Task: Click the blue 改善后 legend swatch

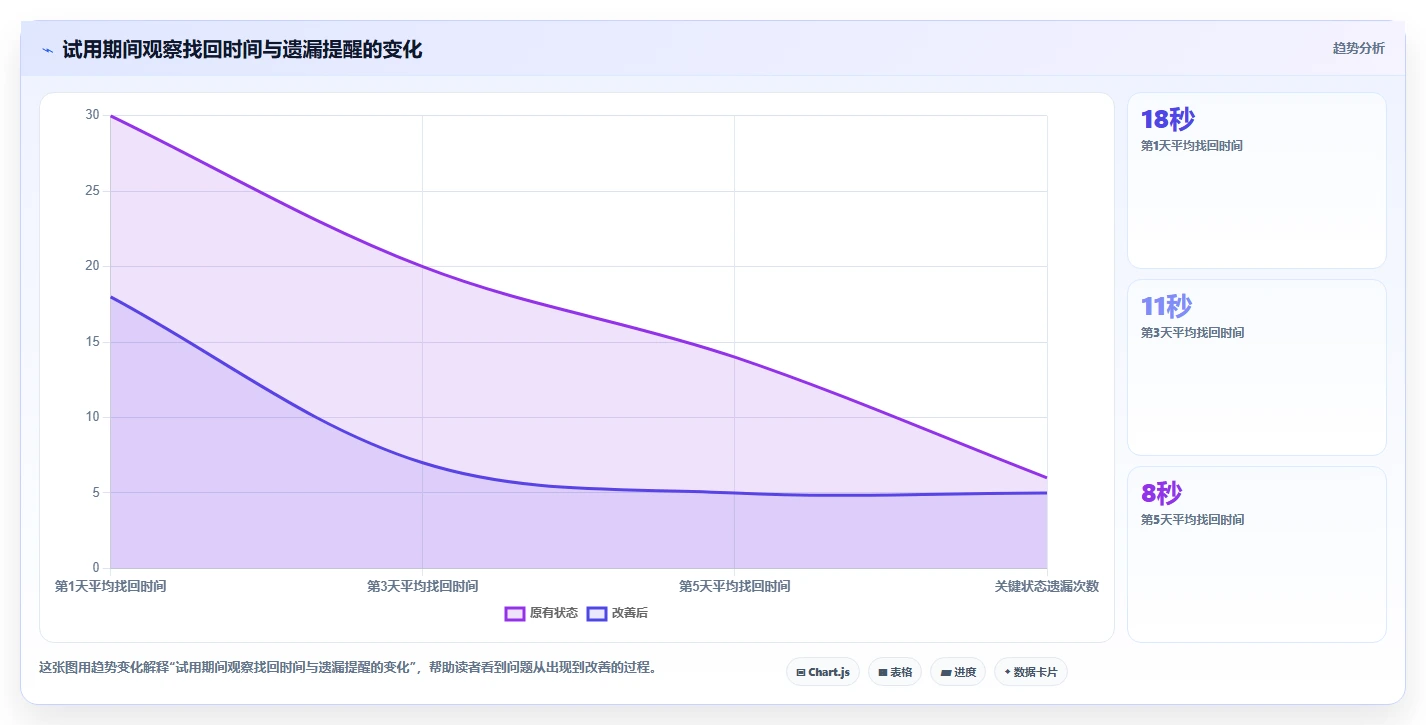Action: [596, 613]
